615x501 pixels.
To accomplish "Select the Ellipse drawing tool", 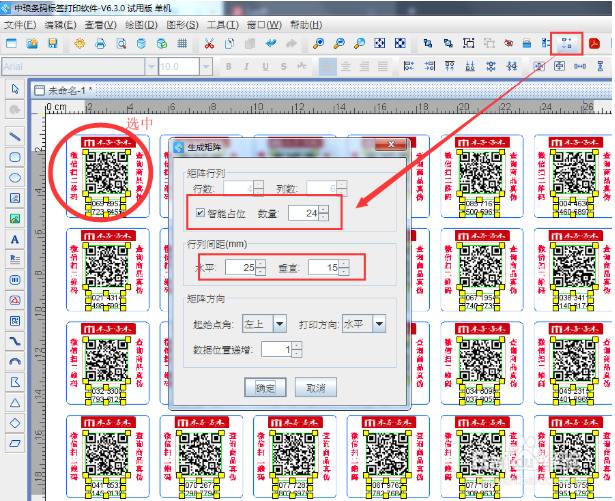I will [x=15, y=178].
